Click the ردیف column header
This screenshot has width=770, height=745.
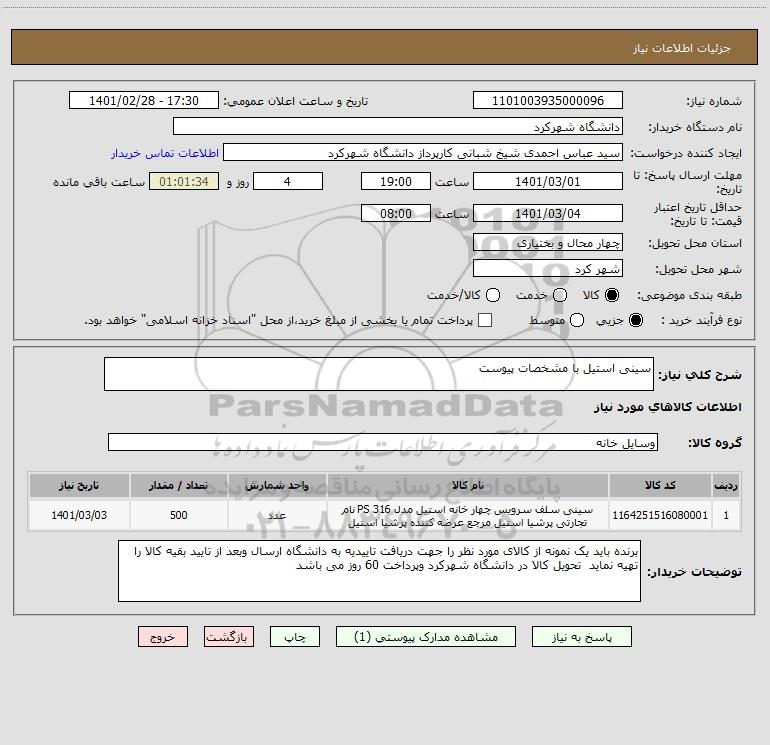point(726,485)
